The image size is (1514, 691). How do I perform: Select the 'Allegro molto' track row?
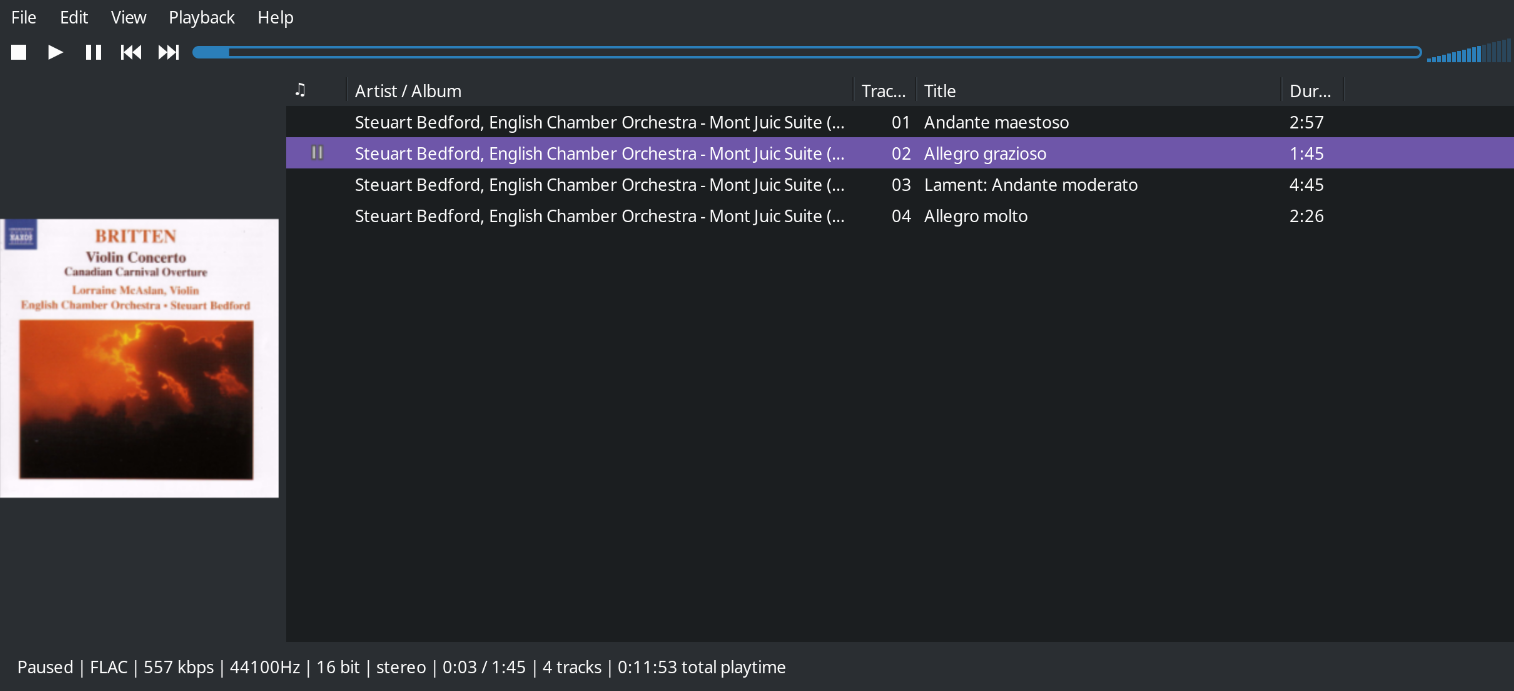click(700, 215)
